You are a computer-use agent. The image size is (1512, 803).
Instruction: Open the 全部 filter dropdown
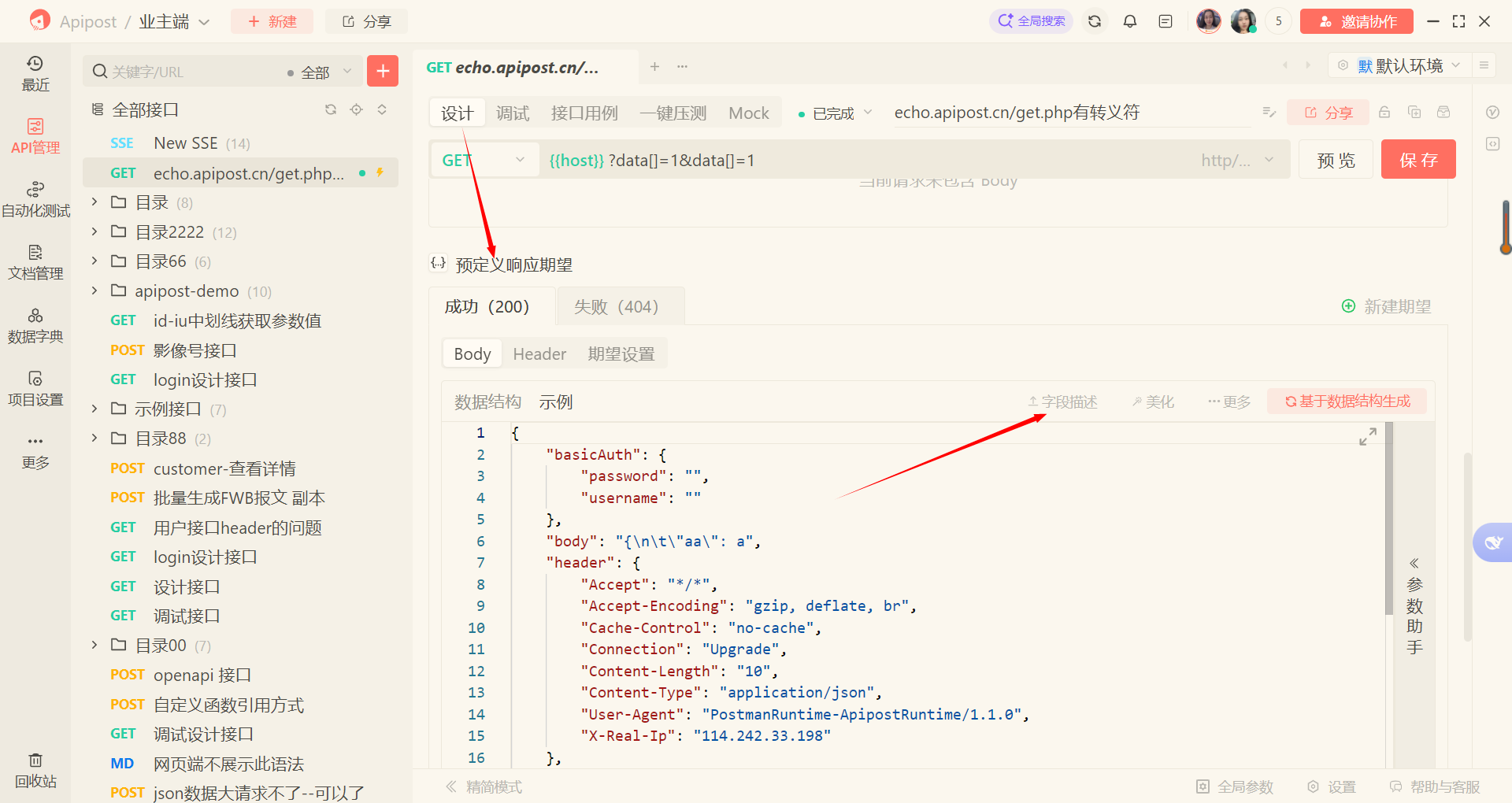[320, 72]
